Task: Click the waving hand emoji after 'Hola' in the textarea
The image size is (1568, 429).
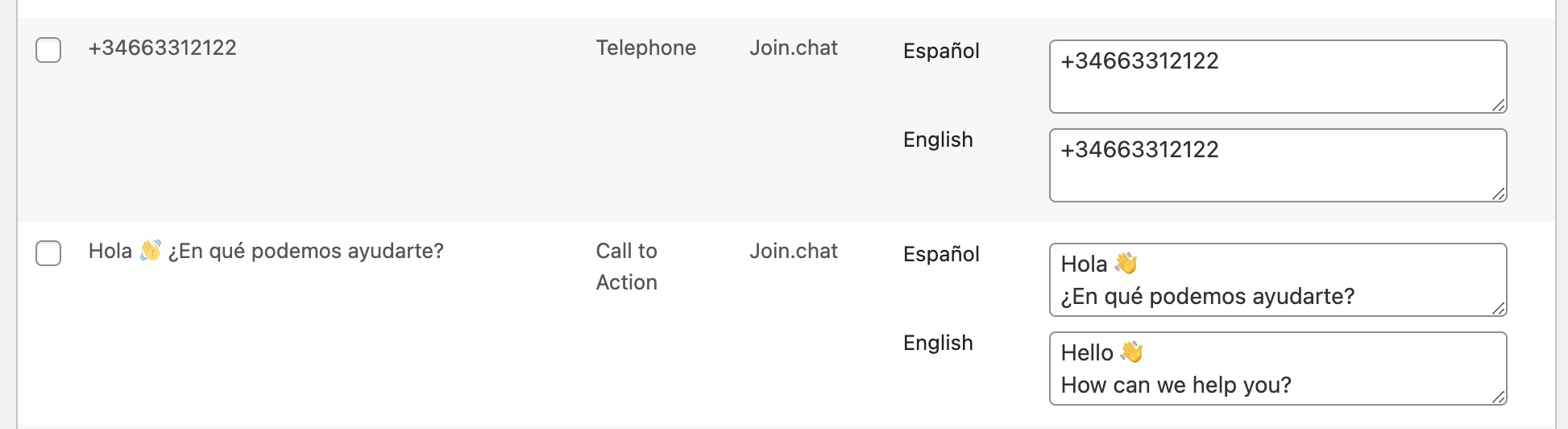Action: [1126, 264]
